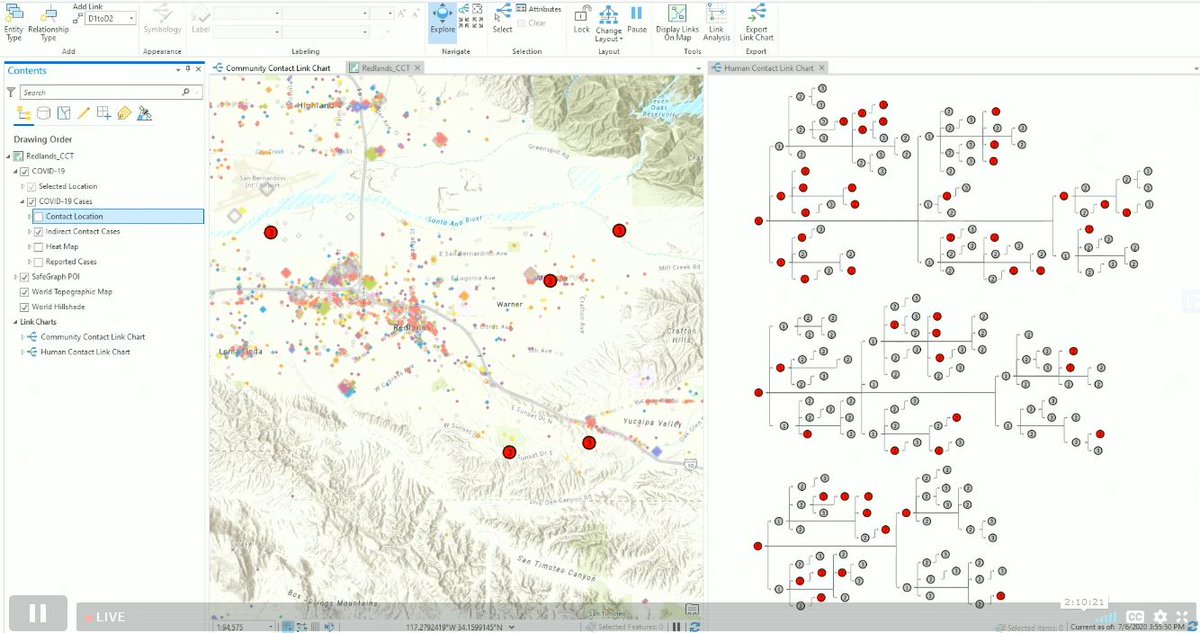Click the Label button in Labeling group
Image resolution: width=1200 pixels, height=633 pixels.
pos(201,19)
